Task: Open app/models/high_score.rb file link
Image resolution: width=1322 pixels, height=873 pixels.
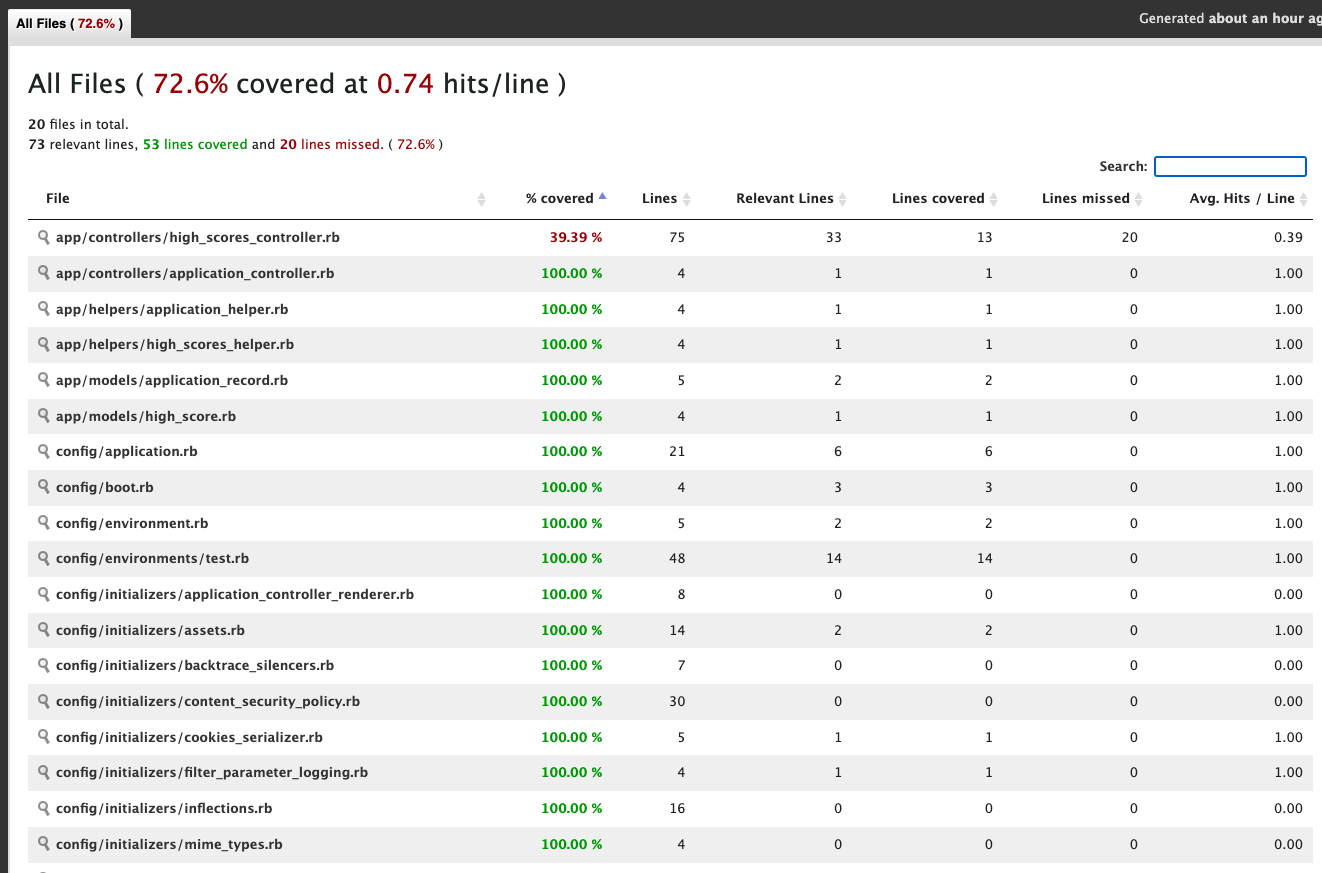Action: (x=146, y=416)
